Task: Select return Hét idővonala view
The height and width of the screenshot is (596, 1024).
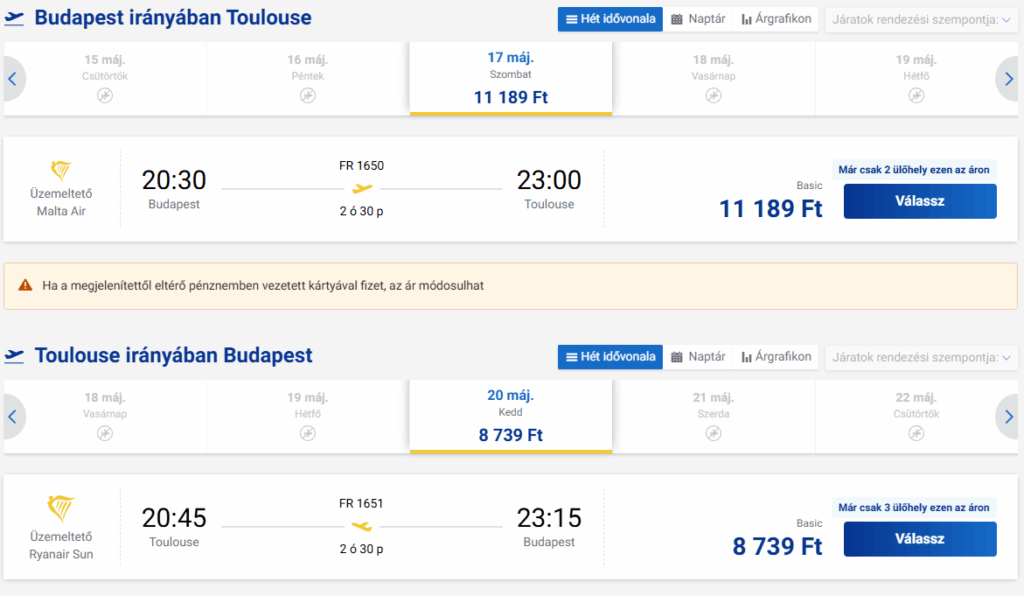Action: pos(610,357)
